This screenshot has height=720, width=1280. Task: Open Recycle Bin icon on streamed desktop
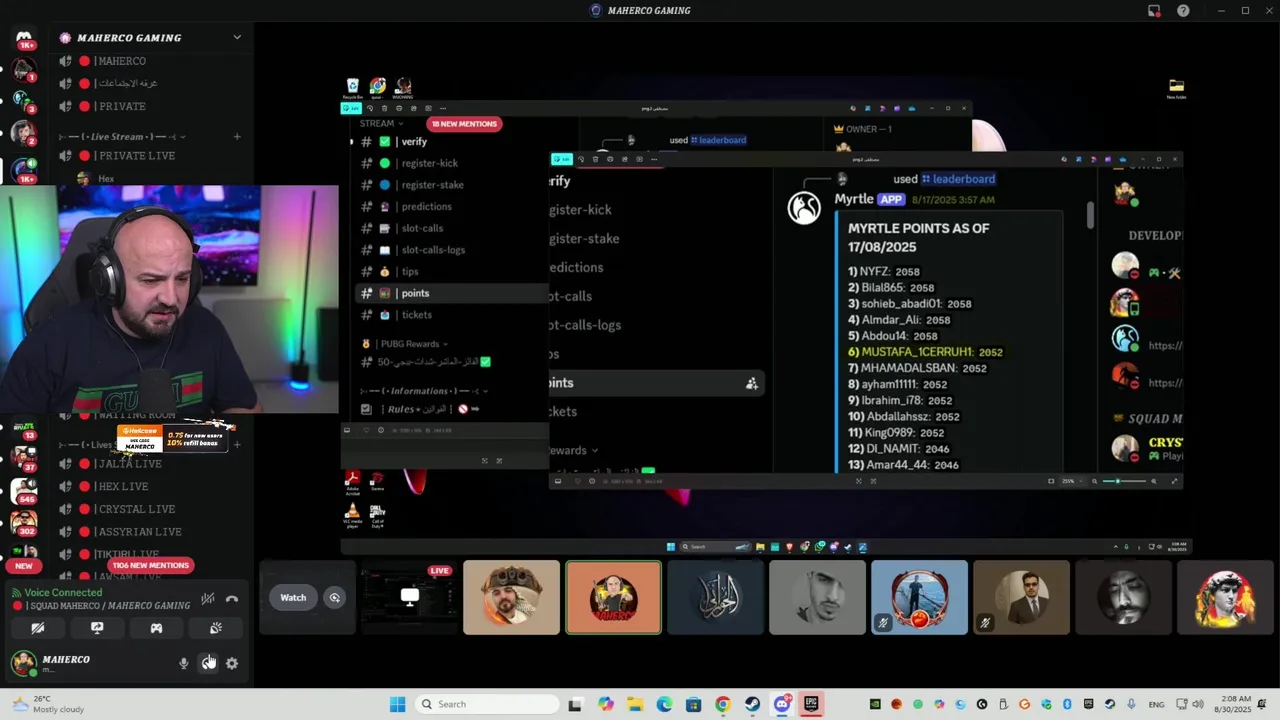click(x=352, y=89)
